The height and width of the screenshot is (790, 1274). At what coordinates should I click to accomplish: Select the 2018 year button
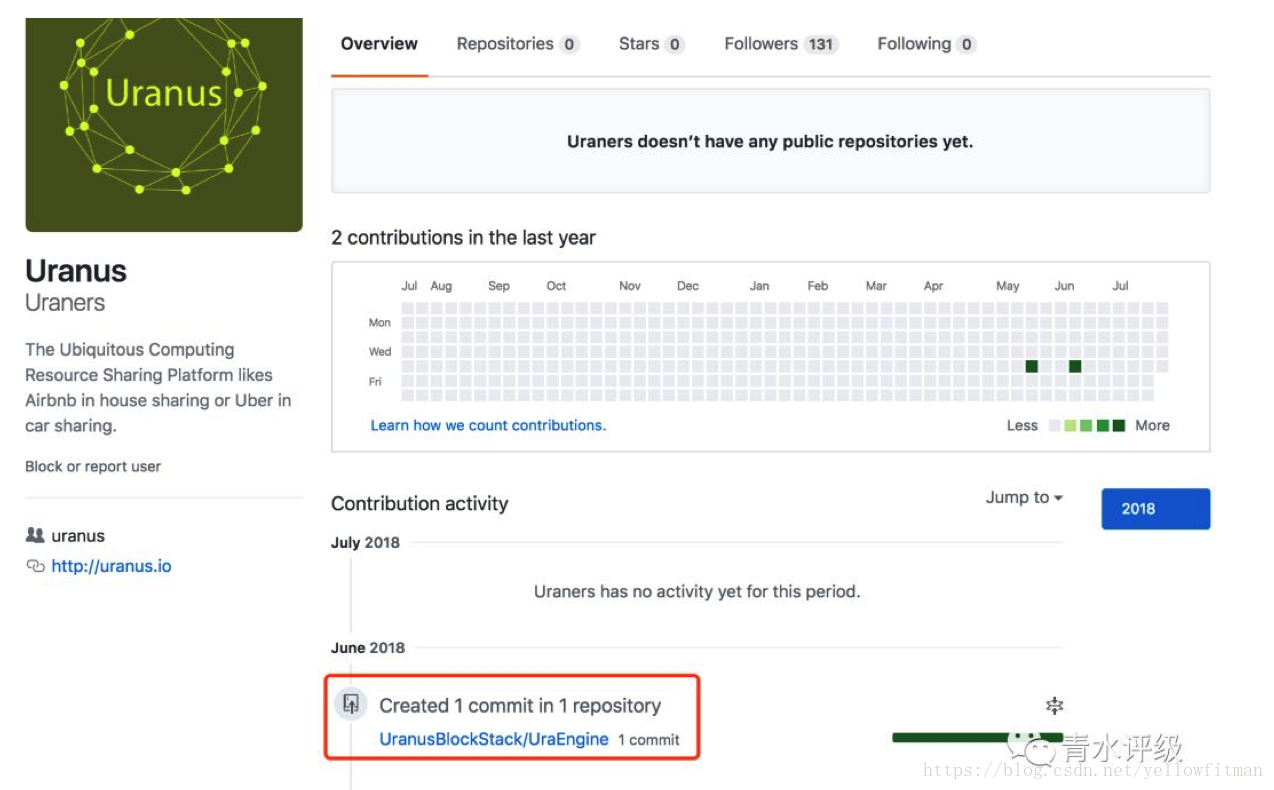click(x=1155, y=509)
